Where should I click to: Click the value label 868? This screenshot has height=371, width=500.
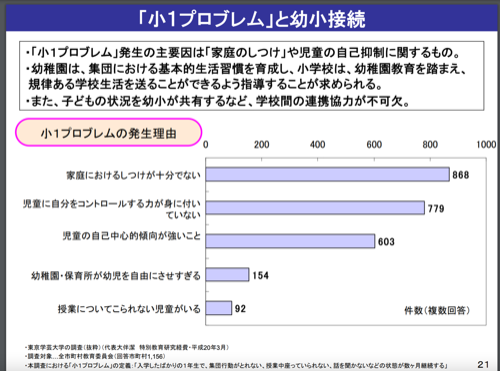(x=461, y=175)
